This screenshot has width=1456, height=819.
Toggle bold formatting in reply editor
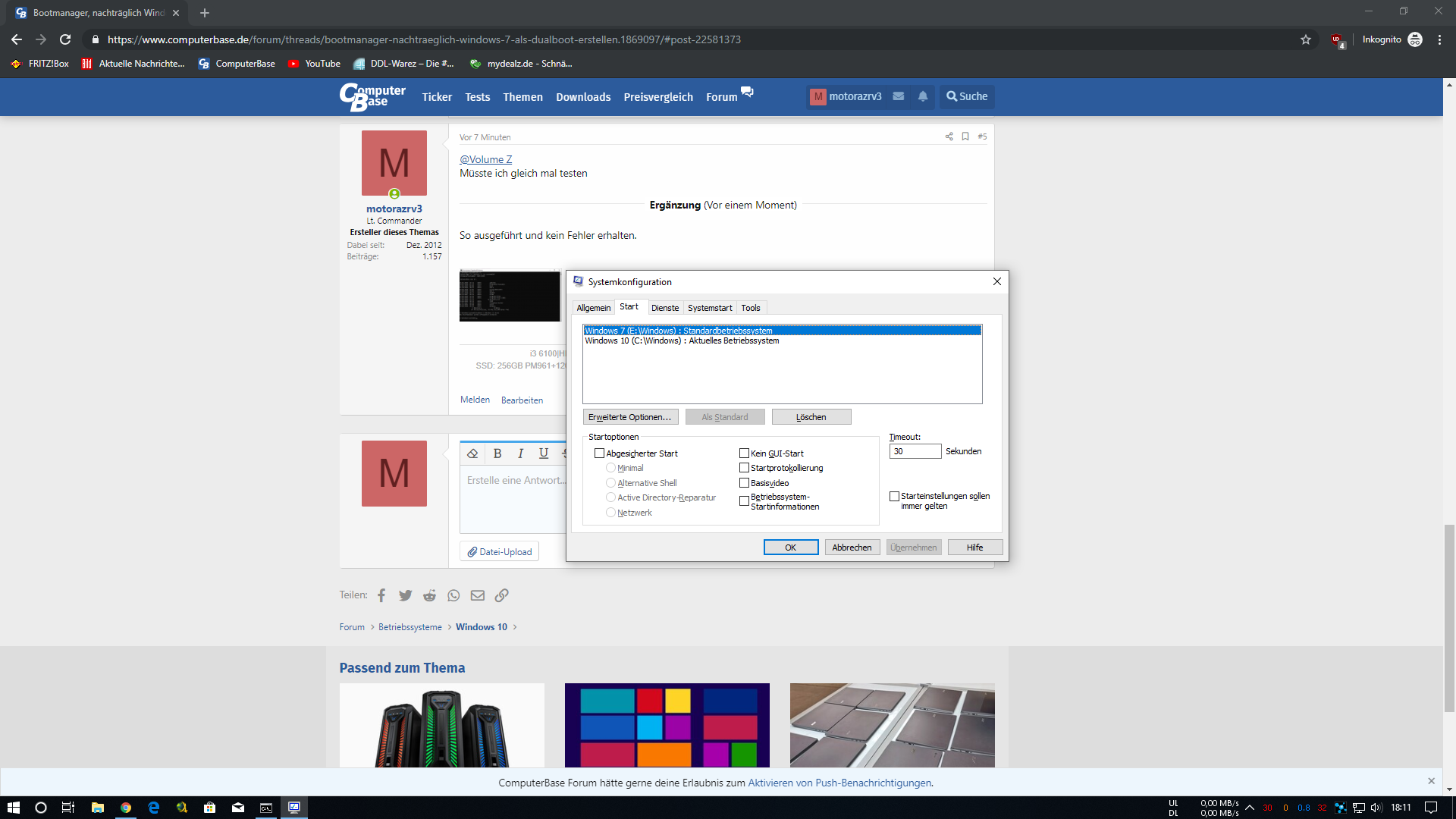[x=497, y=453]
